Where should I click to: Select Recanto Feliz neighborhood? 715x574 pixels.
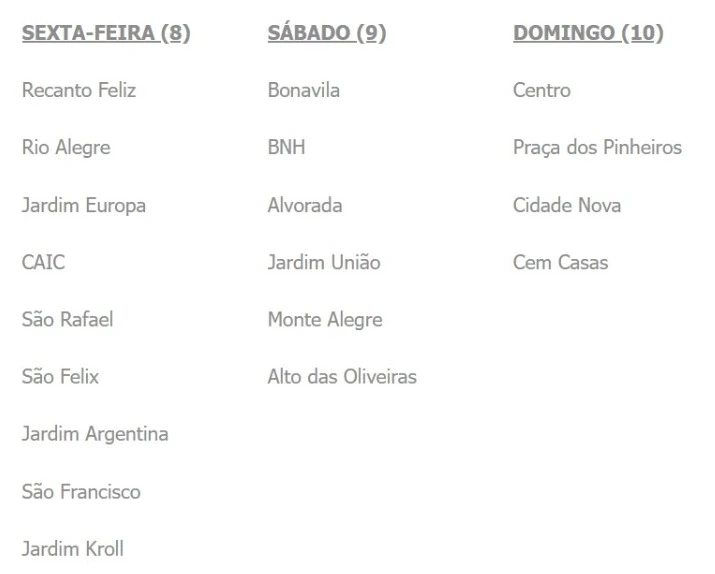pos(78,91)
